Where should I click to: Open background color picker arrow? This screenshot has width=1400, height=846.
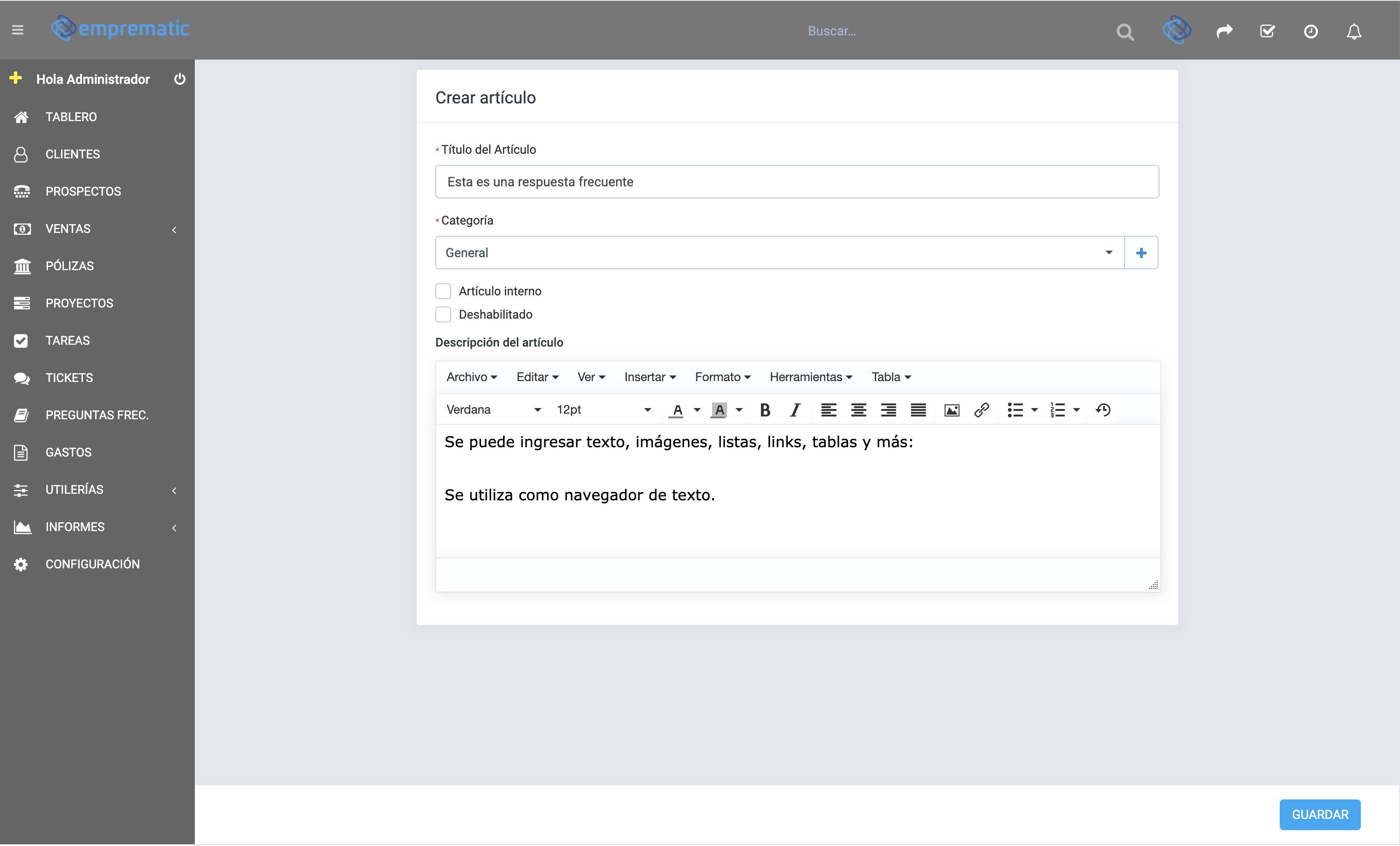[x=739, y=410]
